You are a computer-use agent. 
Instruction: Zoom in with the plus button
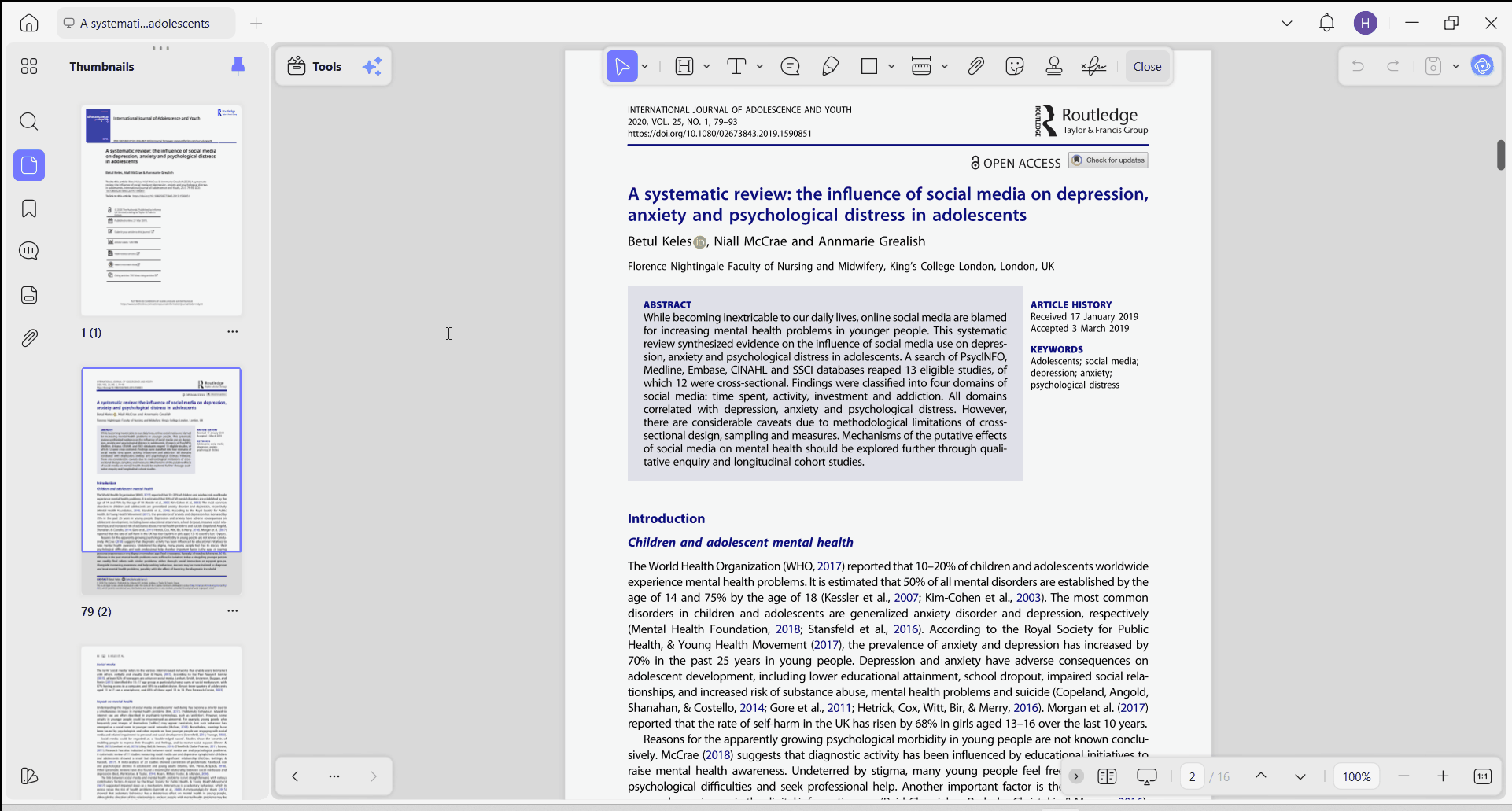coord(1443,776)
